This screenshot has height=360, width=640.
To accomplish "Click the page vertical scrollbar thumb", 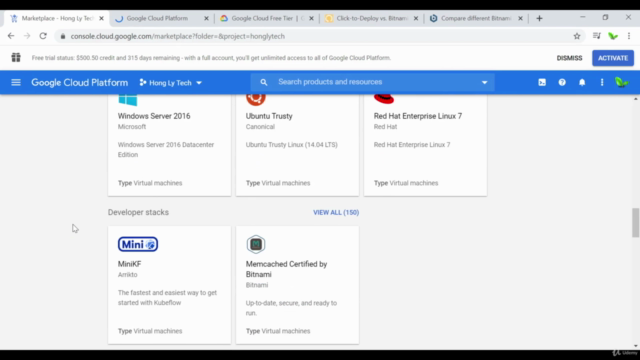I will (636, 222).
